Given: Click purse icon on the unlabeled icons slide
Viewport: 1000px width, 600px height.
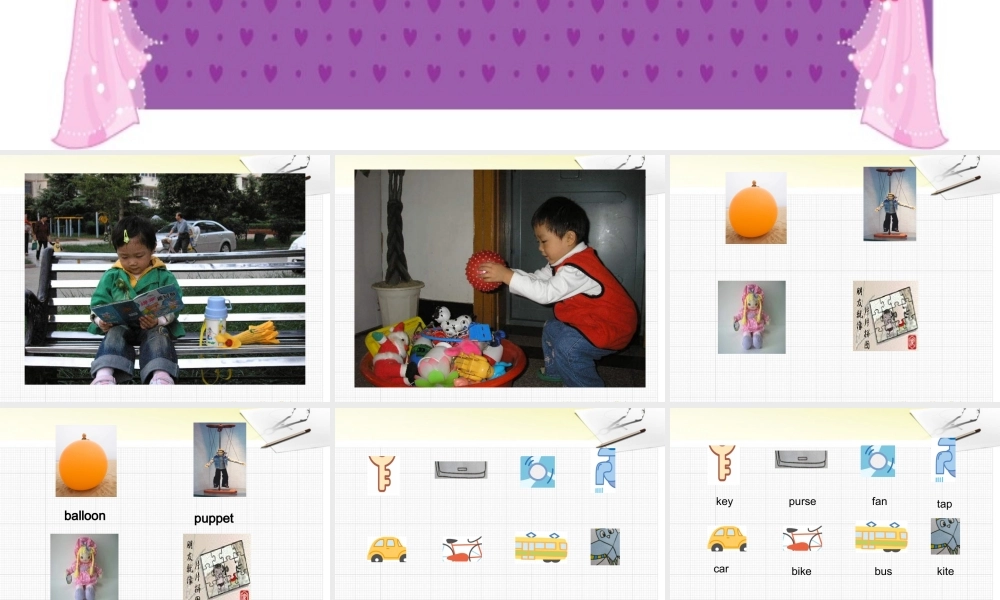Looking at the screenshot, I should click(x=461, y=470).
